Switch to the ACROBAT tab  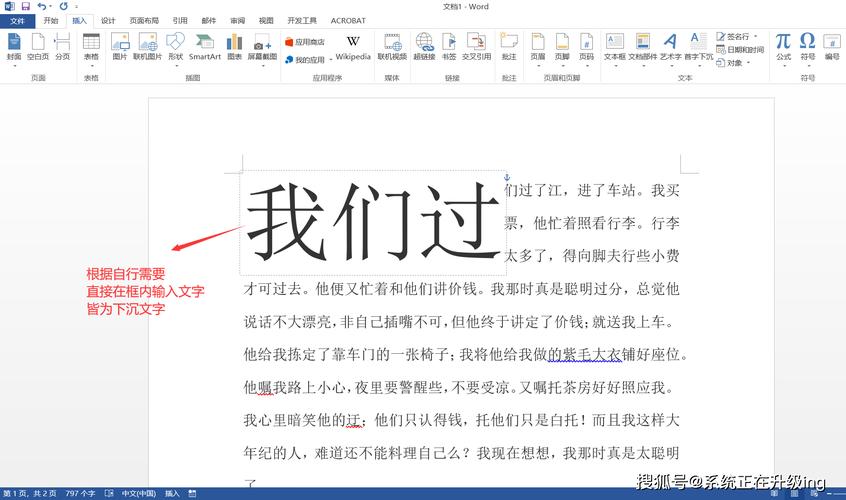[x=348, y=20]
